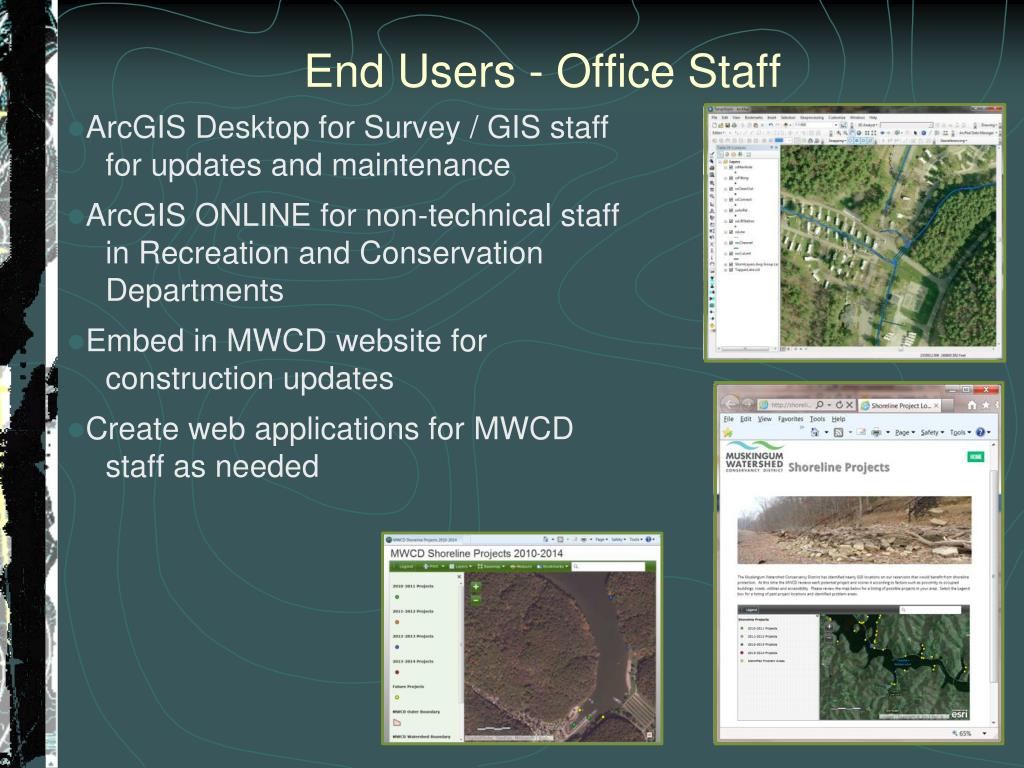Click the Add to Favorites bar star icon
This screenshot has width=1024, height=768.
tap(728, 432)
